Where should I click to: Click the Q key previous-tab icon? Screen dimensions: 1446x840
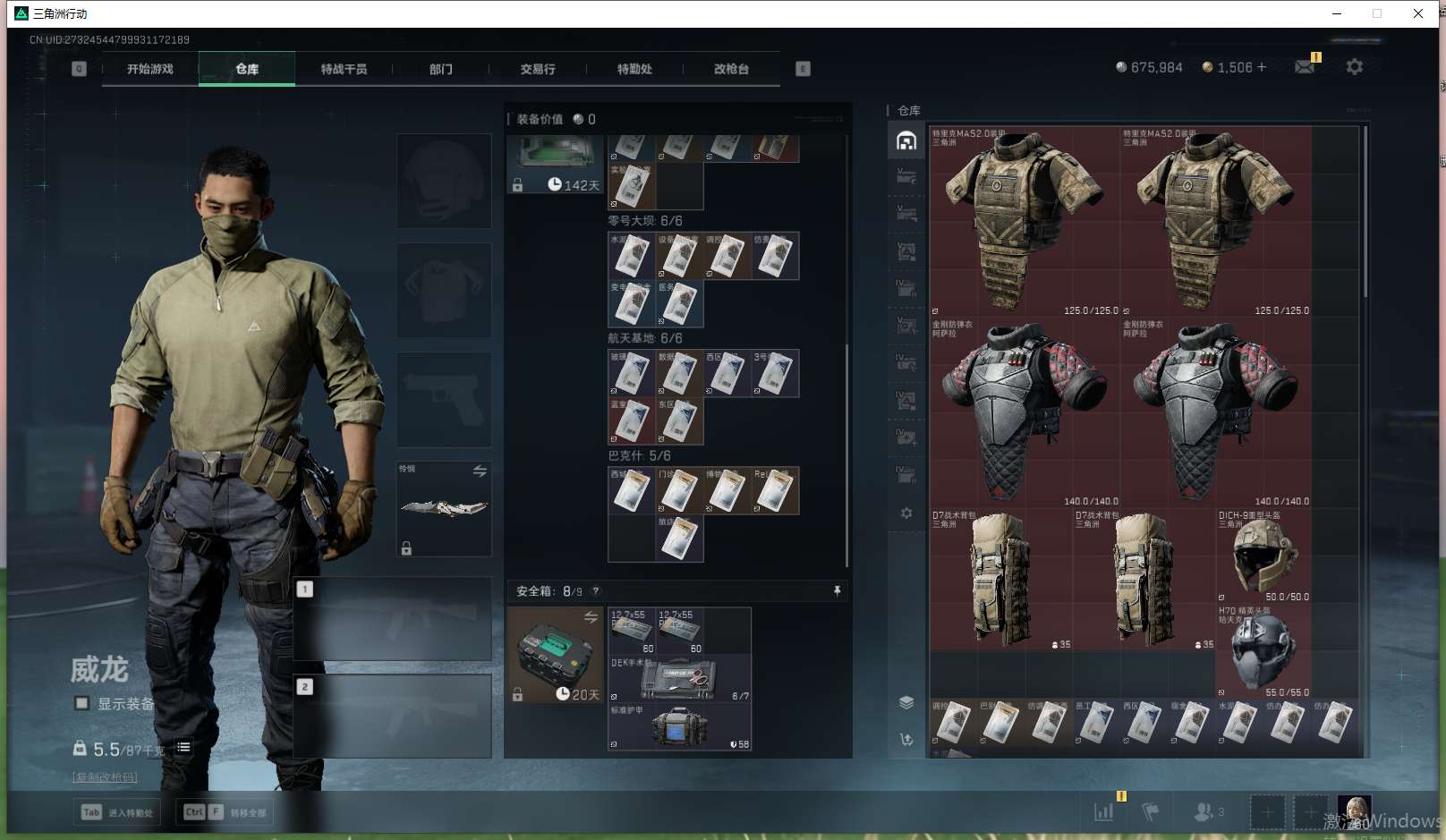[x=79, y=69]
